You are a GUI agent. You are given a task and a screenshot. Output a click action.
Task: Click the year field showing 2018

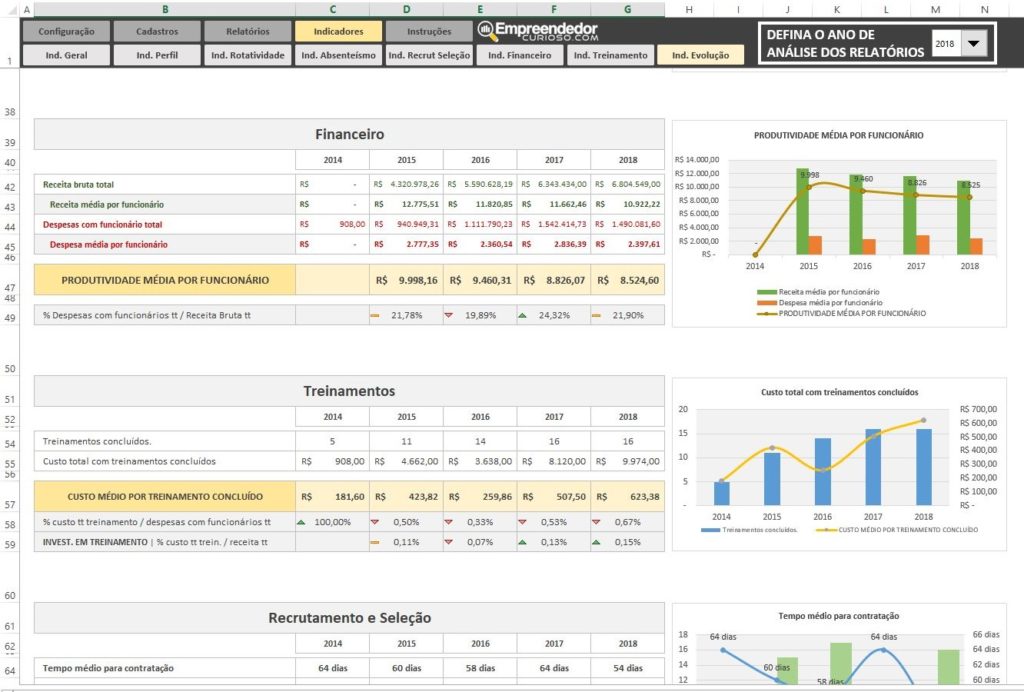click(x=945, y=44)
